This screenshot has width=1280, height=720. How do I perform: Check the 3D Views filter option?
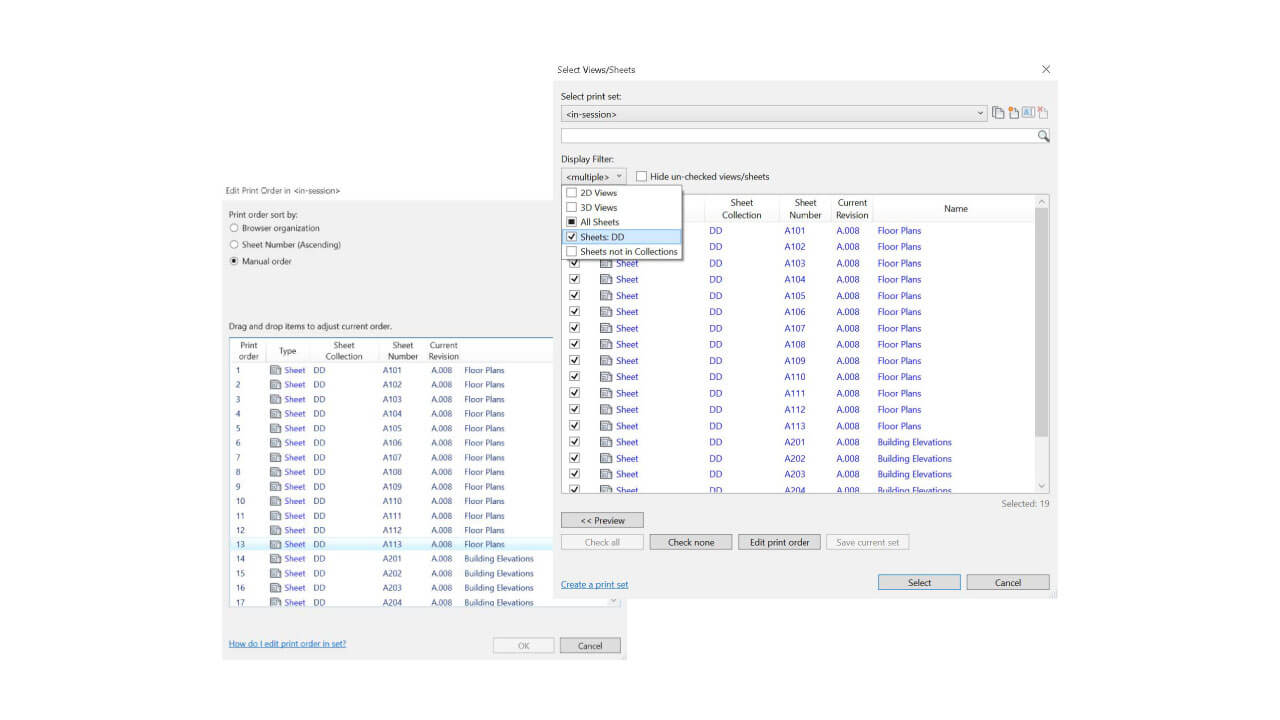[572, 208]
